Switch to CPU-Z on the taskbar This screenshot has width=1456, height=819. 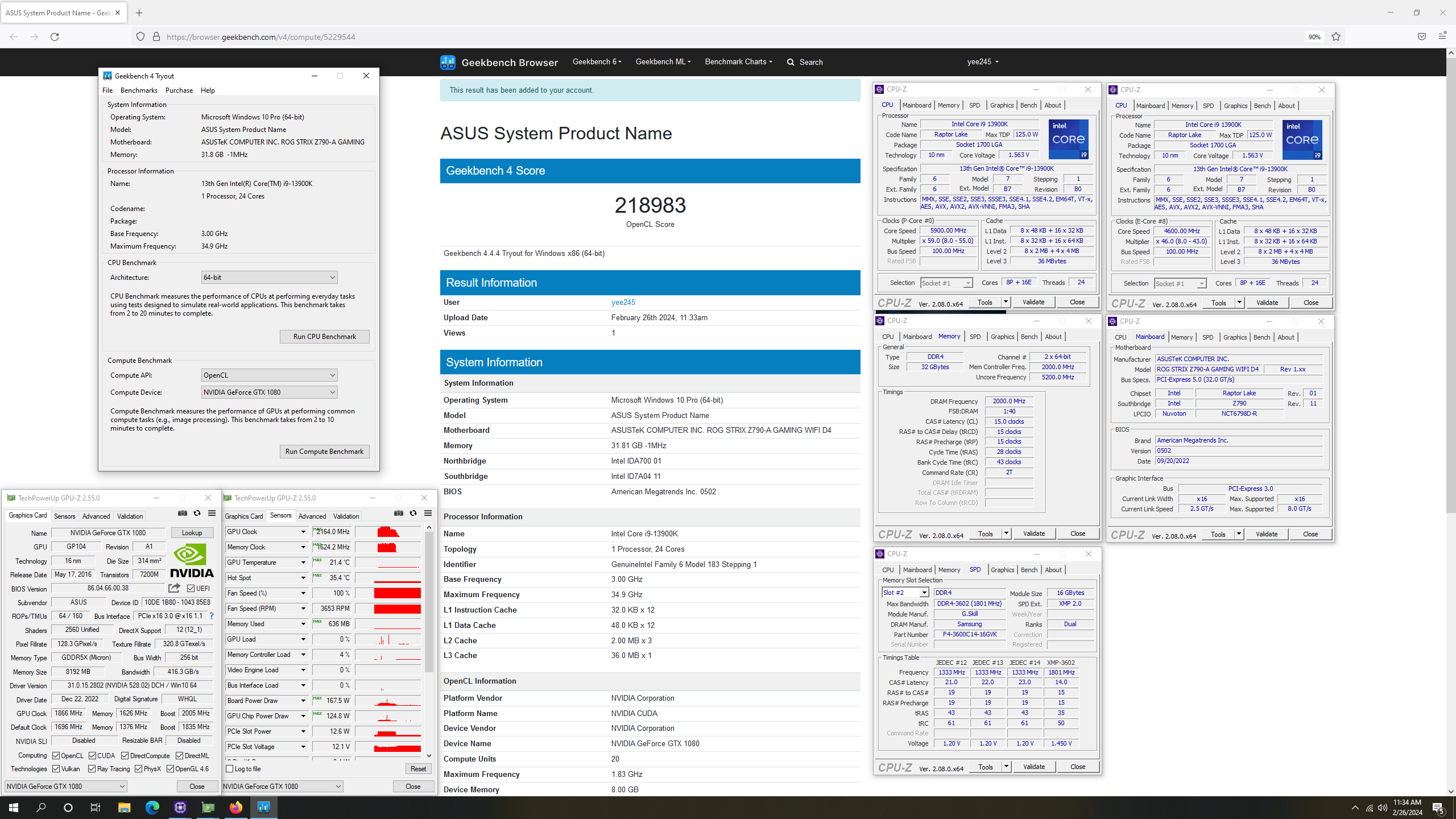180,808
